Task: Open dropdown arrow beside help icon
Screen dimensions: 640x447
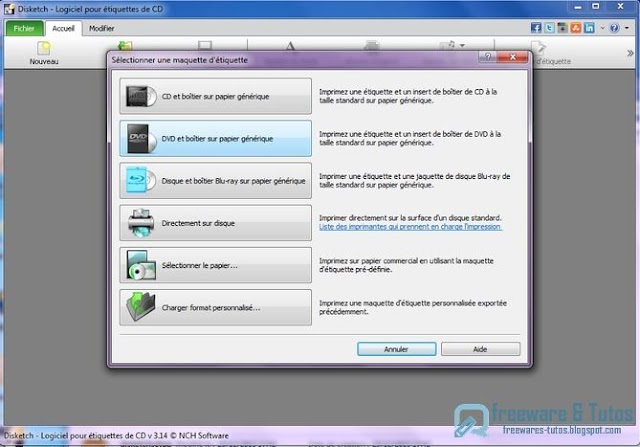Action: click(x=627, y=28)
